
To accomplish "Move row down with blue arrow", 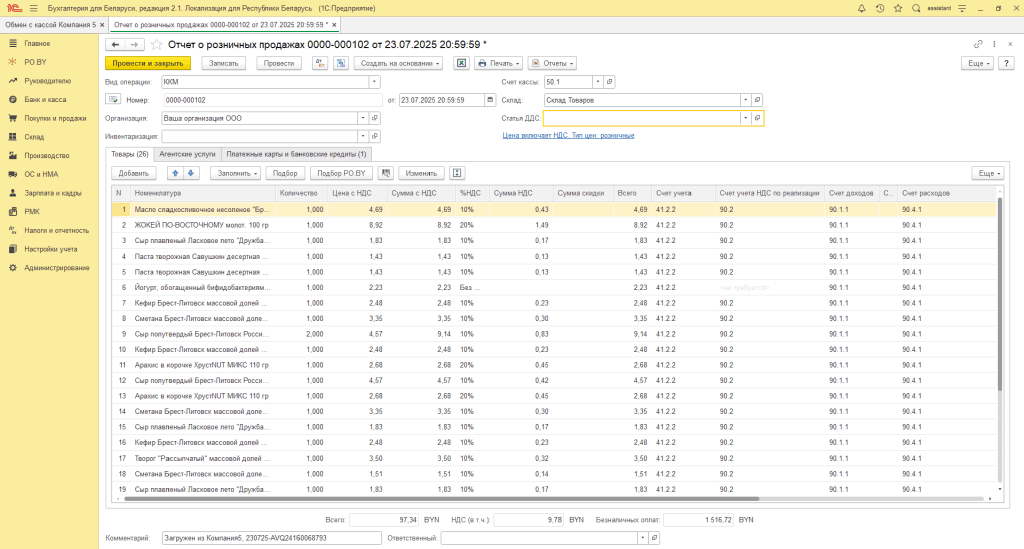I will (x=191, y=173).
